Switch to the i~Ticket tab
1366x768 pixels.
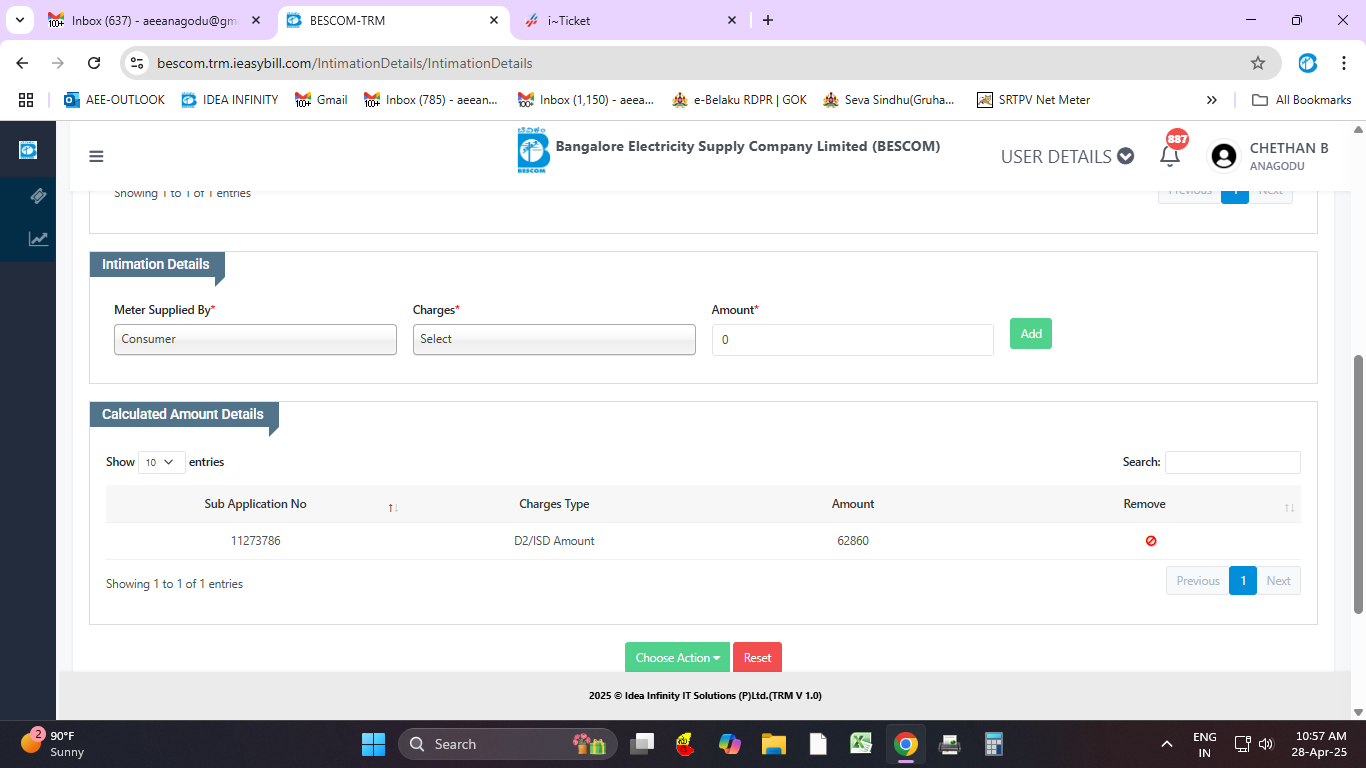(632, 20)
